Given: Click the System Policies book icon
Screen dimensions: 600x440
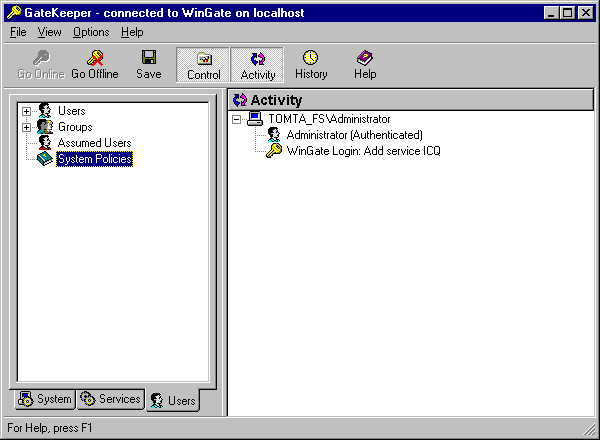Looking at the screenshot, I should pyautogui.click(x=45, y=159).
